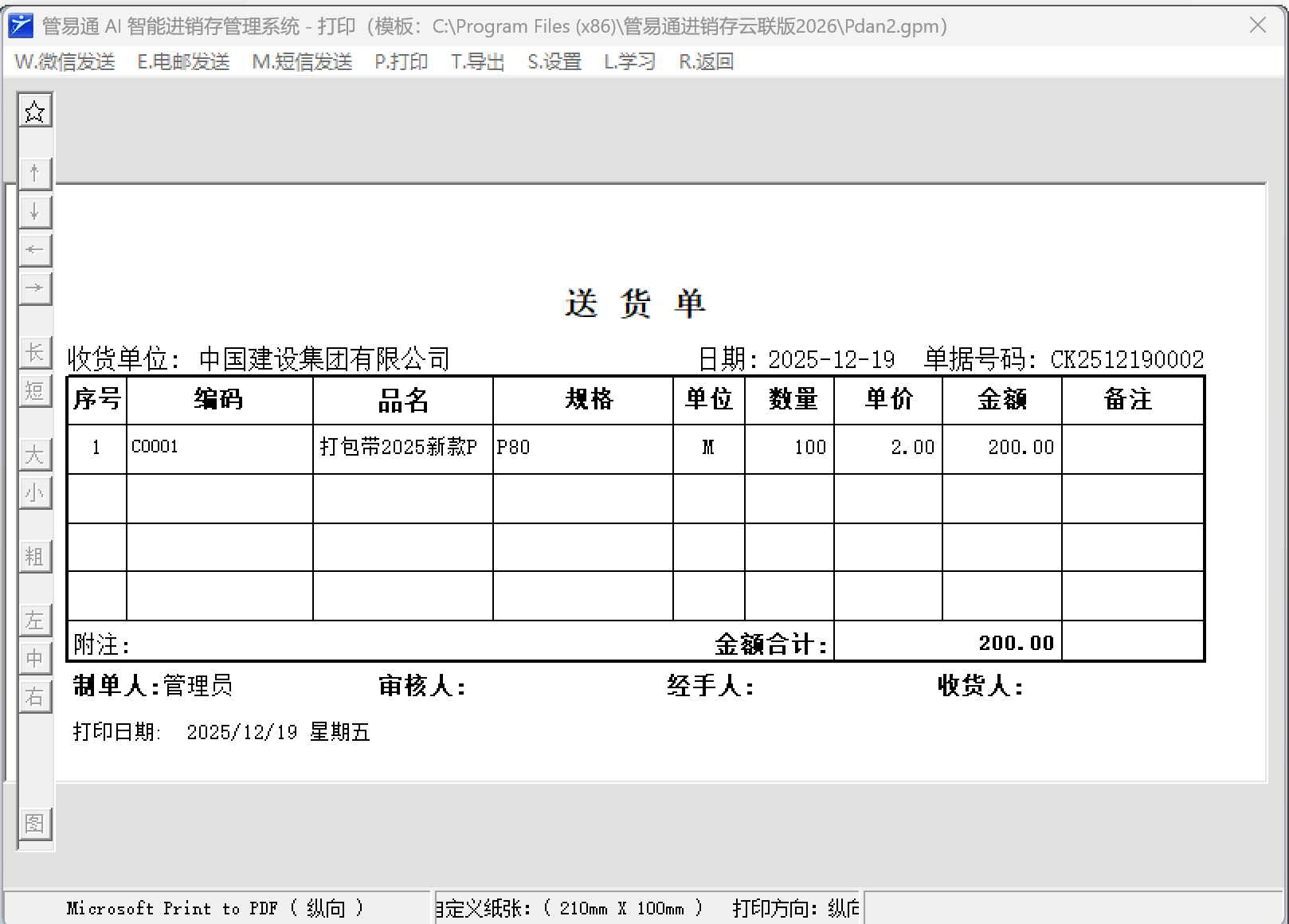Center align using the 中 button
This screenshot has height=924, width=1289.
coord(34,659)
